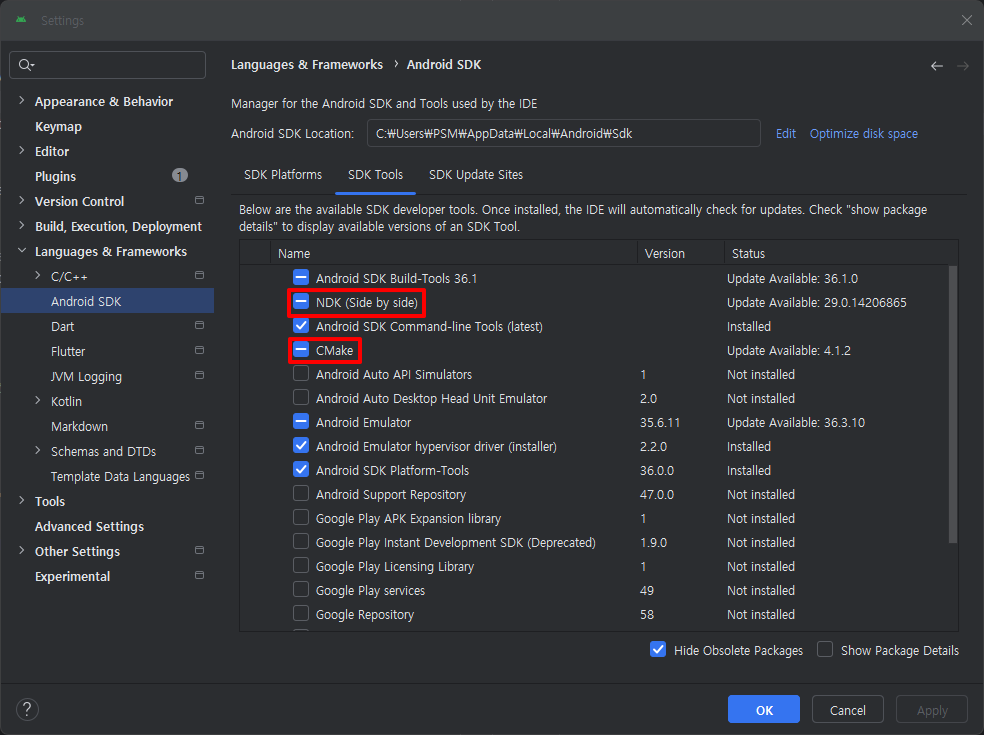
Task: Click the Languages & Frameworks breadcrumb
Action: coord(307,65)
